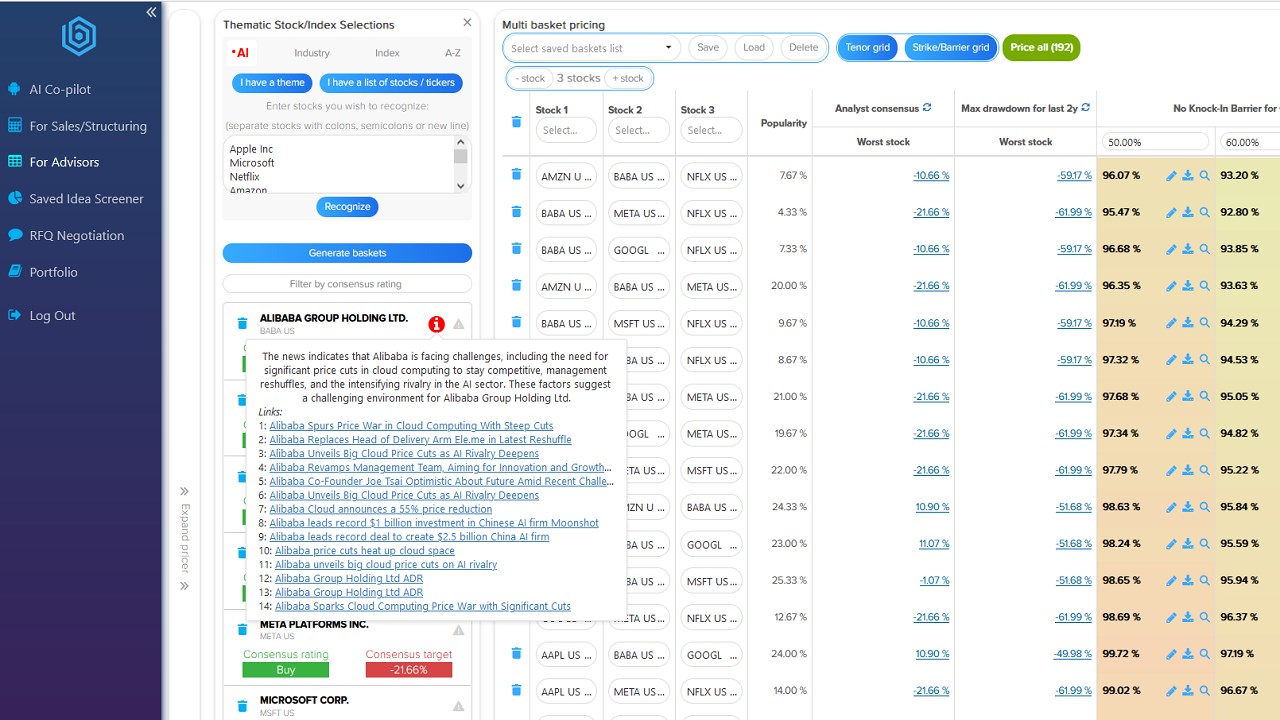Image resolution: width=1280 pixels, height=720 pixels.
Task: Click the red info icon beside Alibaba
Action: 436,324
